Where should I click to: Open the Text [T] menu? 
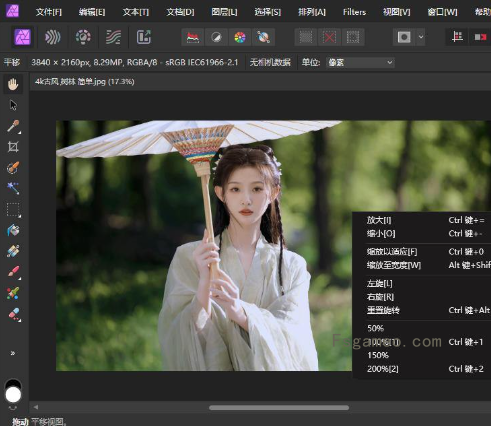[x=136, y=12]
